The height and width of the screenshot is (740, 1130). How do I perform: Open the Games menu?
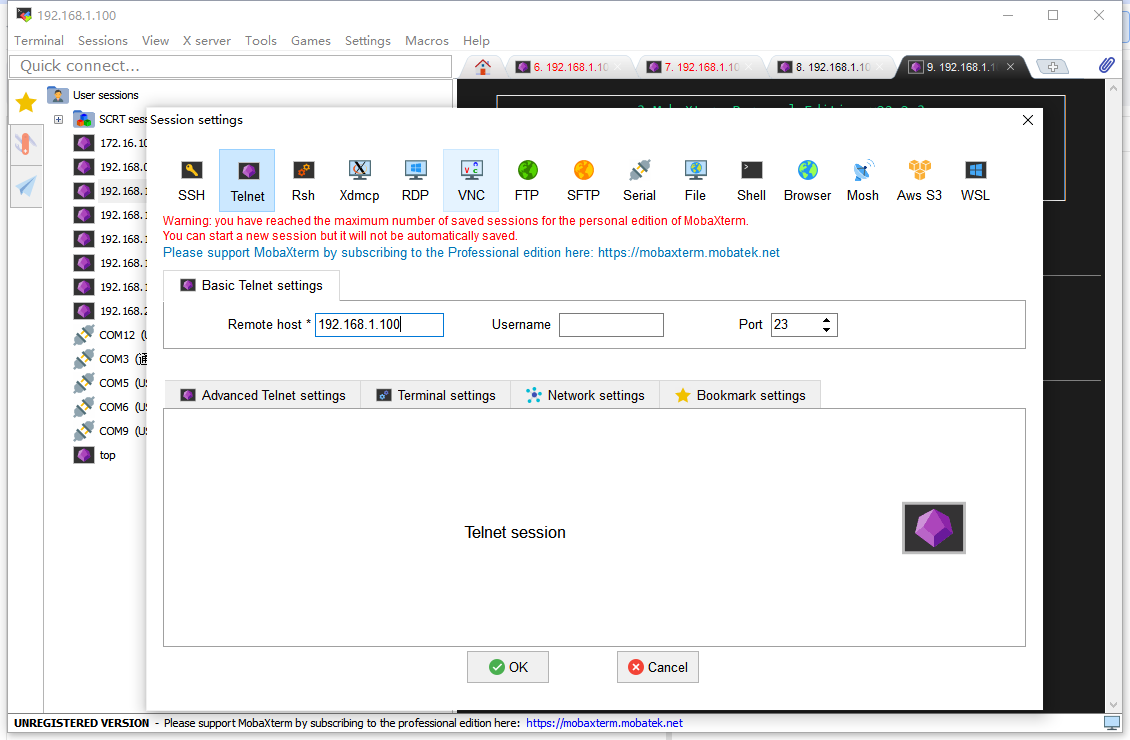click(311, 40)
